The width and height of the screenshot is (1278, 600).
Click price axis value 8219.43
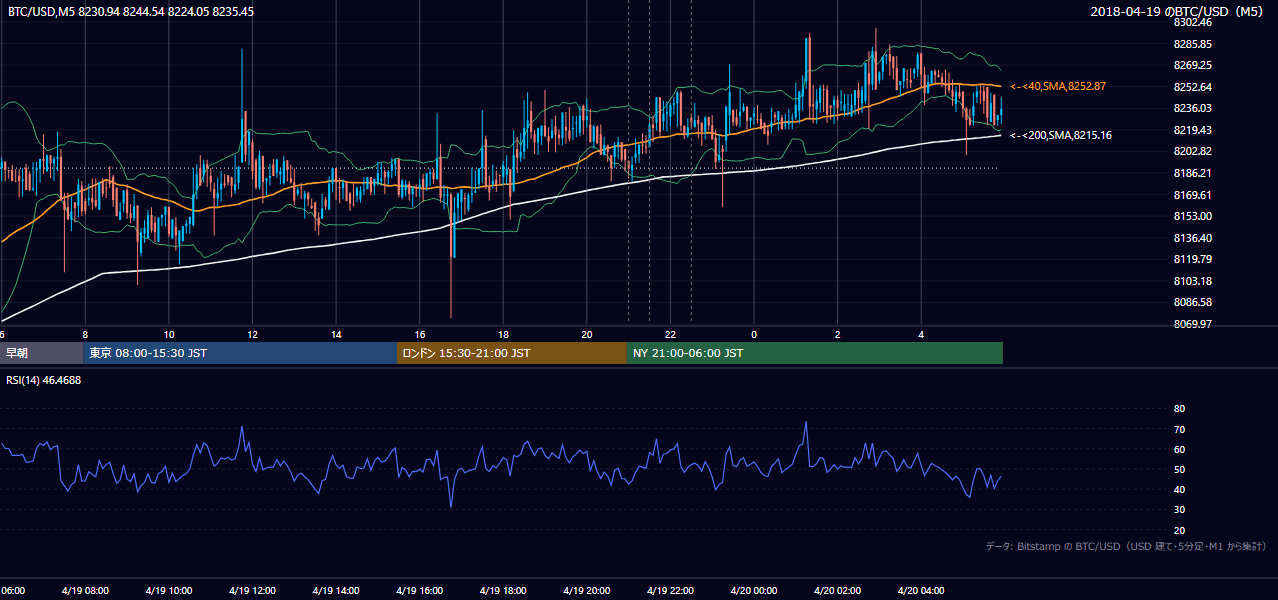coord(1192,130)
